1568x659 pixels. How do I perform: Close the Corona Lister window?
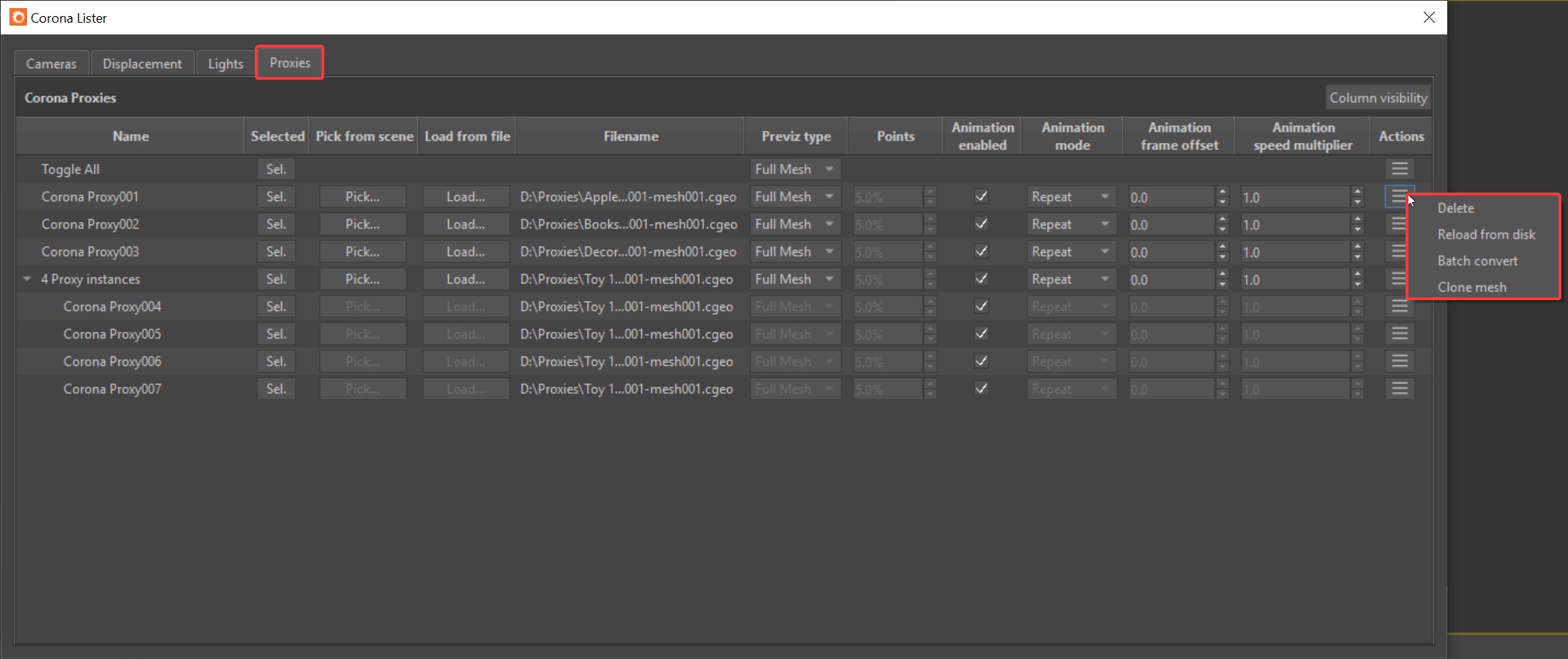pos(1429,17)
